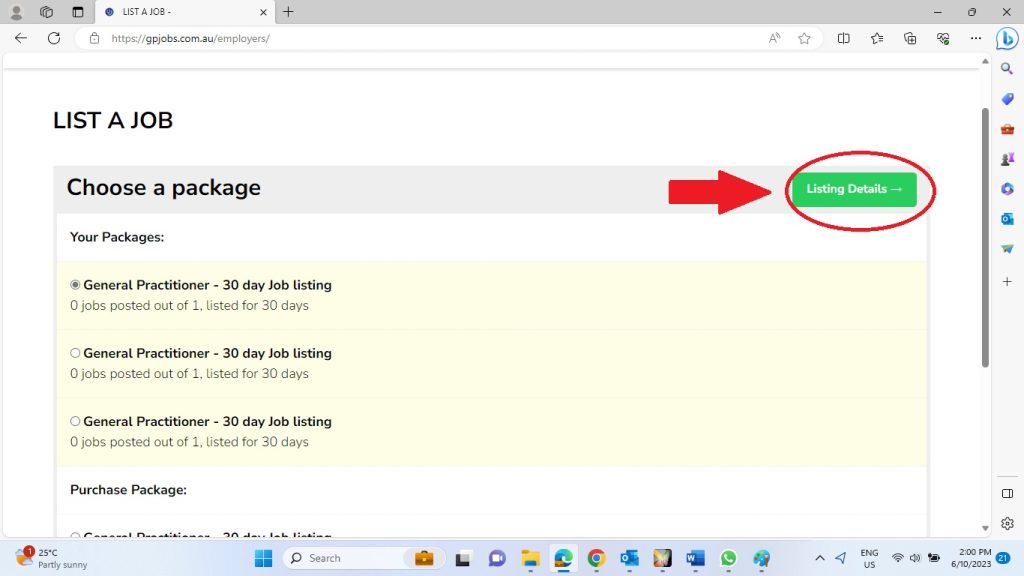
Task: Open Bing Chat from the sidebar top
Action: pos(1007,38)
